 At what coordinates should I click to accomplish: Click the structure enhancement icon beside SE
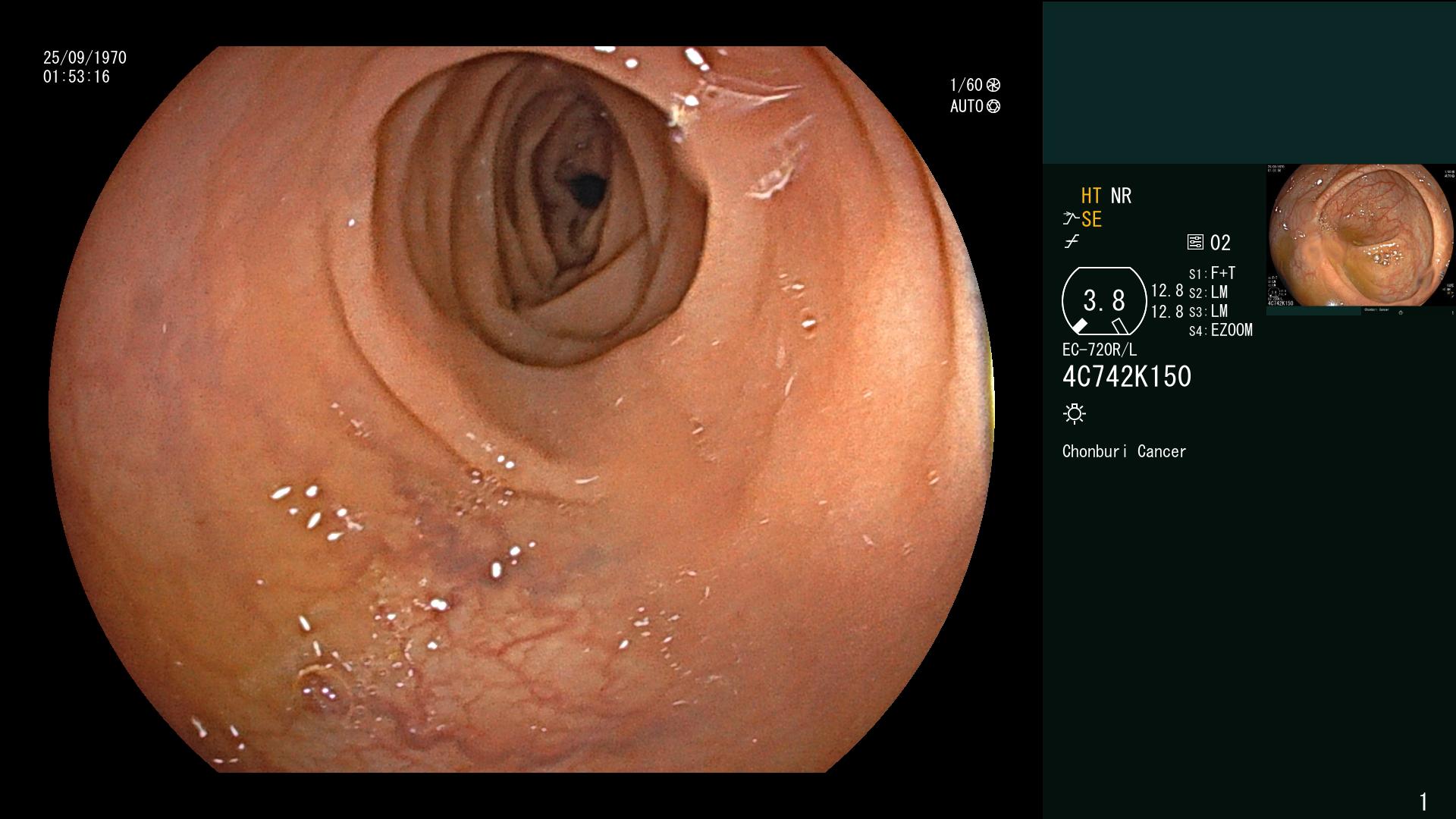1070,219
